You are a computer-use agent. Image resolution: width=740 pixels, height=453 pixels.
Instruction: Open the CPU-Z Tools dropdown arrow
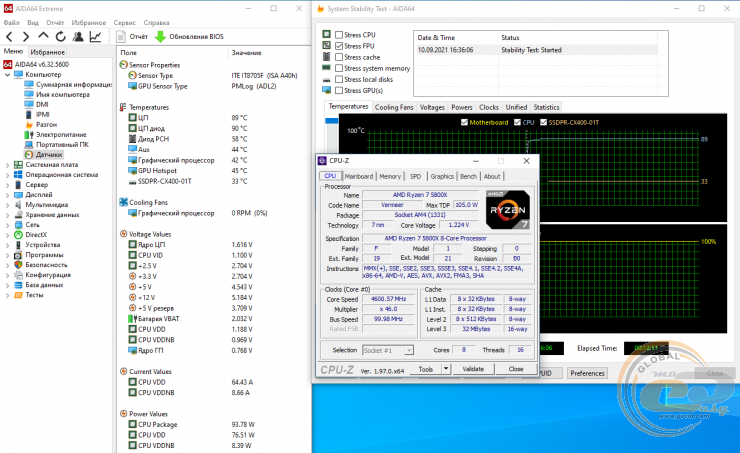pos(446,369)
